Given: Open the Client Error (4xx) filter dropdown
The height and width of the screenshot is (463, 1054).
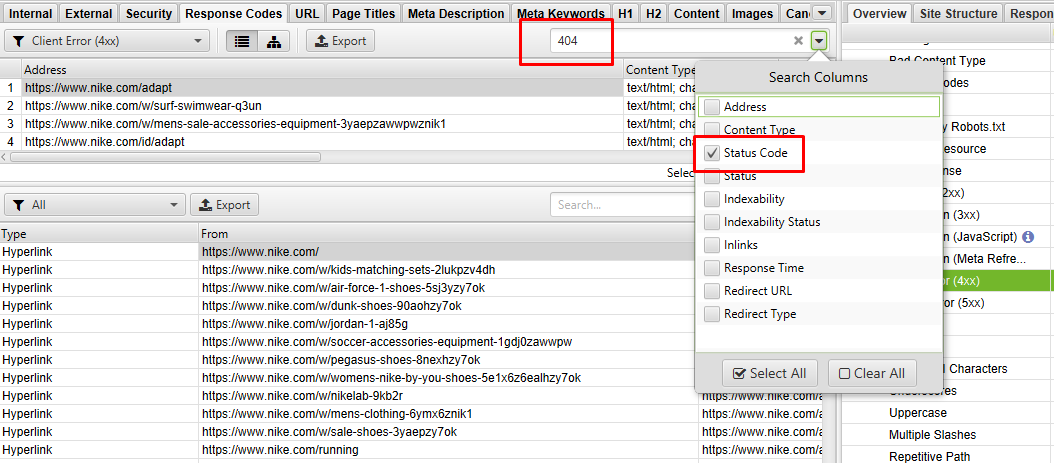Looking at the screenshot, I should 107,41.
